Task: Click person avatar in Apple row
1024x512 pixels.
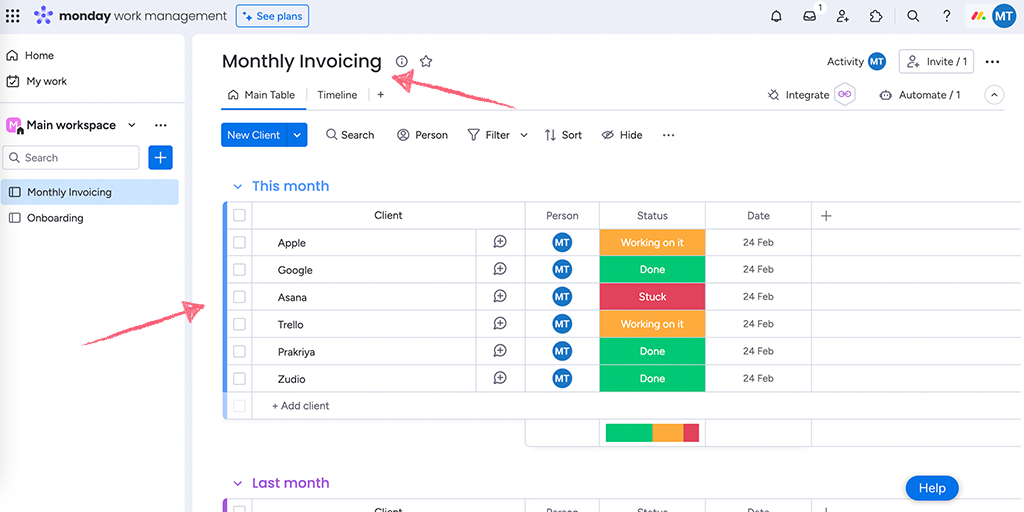Action: pos(562,242)
